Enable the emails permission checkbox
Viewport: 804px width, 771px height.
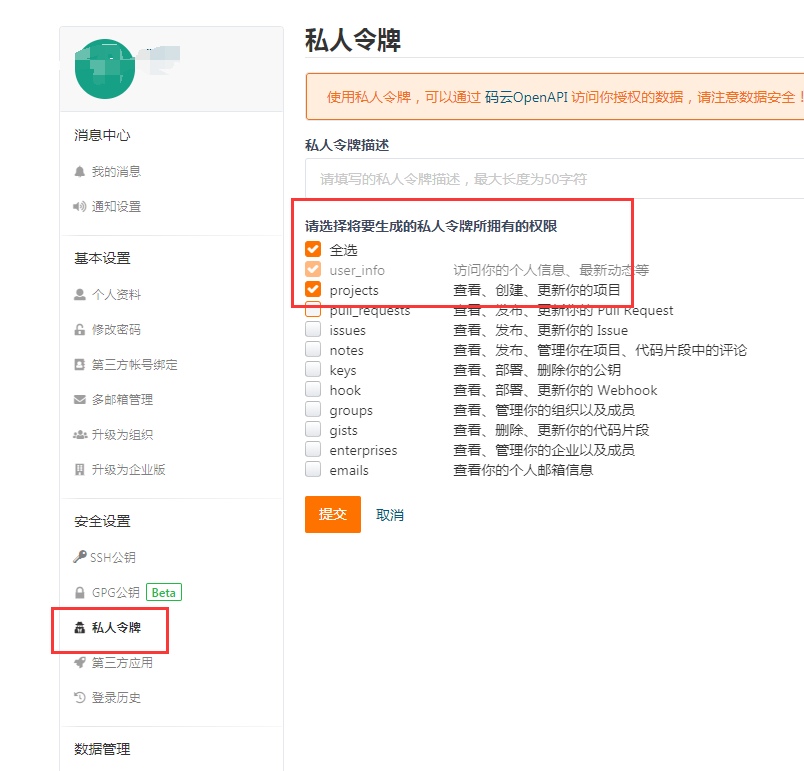(x=313, y=469)
